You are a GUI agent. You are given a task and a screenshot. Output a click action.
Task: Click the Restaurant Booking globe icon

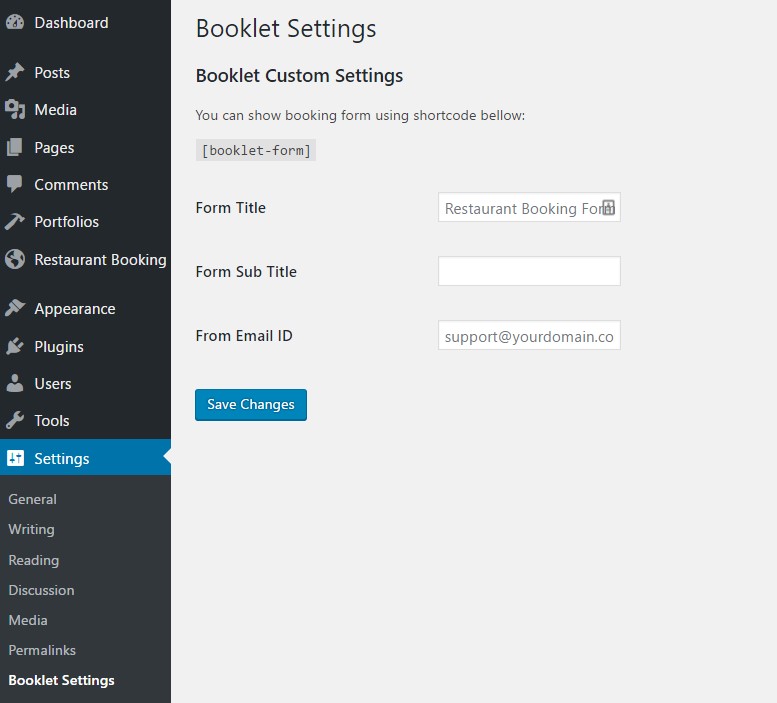[15, 260]
